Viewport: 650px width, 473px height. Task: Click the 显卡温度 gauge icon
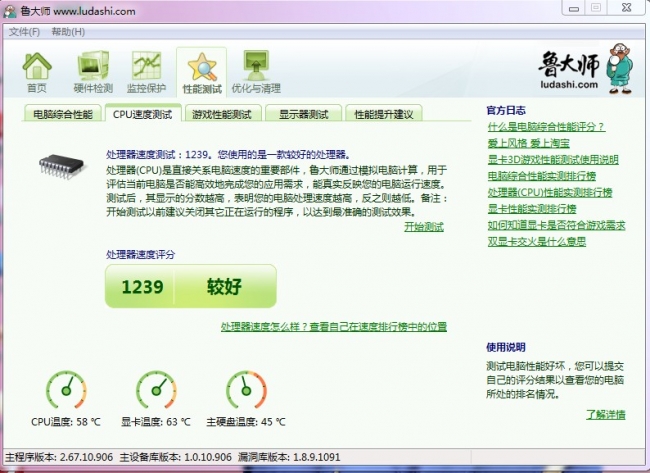click(x=156, y=391)
